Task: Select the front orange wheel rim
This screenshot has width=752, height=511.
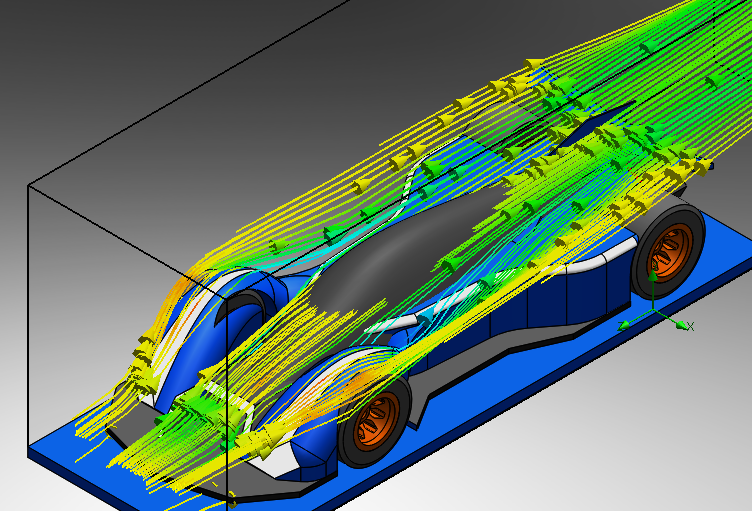Action: pos(376,422)
